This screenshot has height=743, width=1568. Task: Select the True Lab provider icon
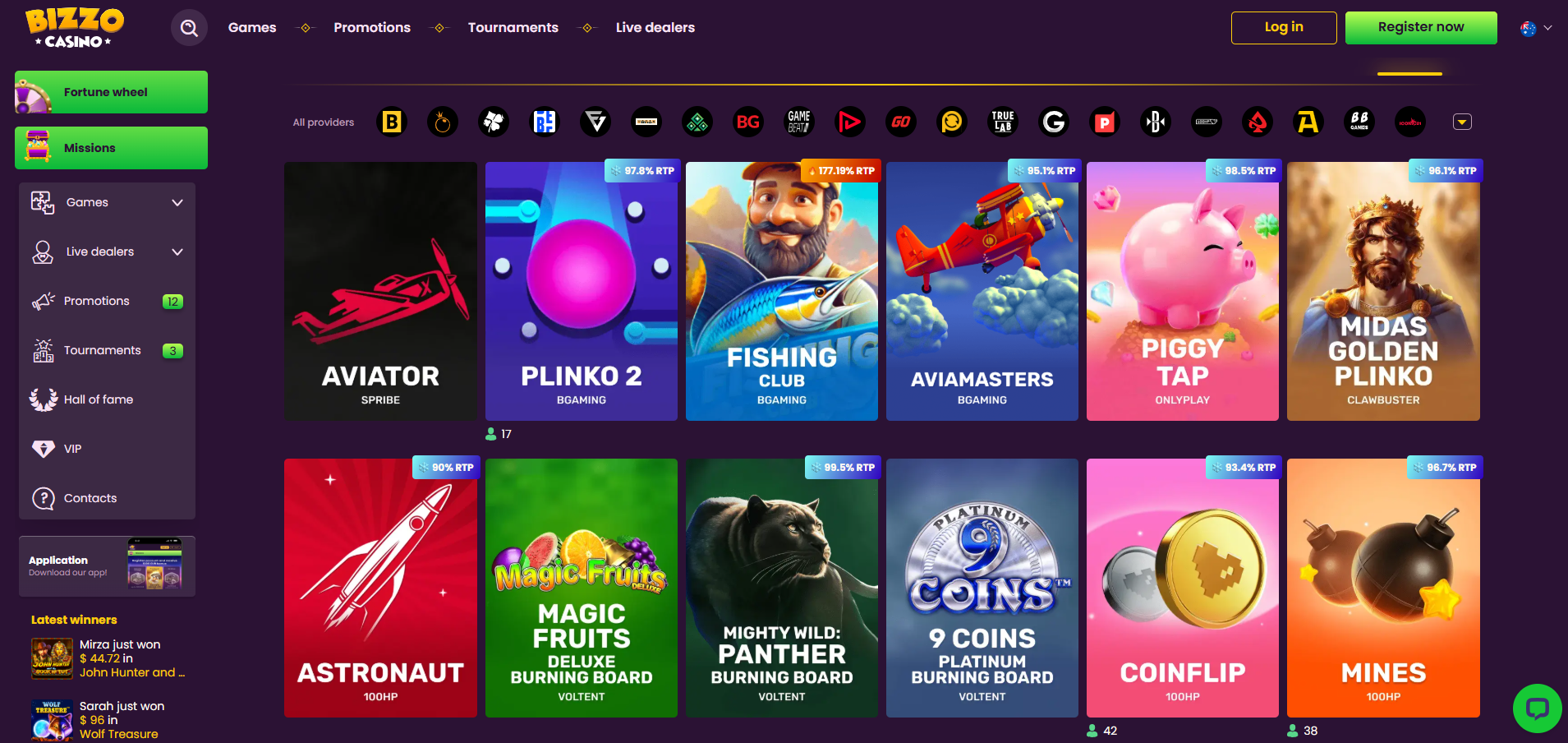click(1003, 122)
